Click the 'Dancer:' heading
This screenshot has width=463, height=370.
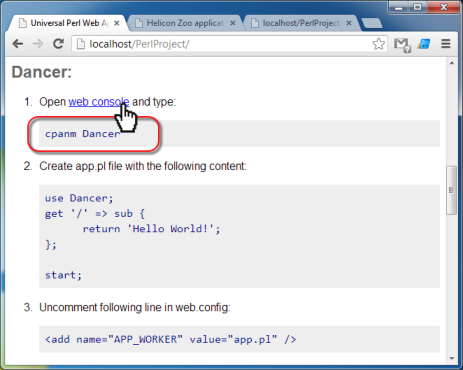tap(42, 72)
